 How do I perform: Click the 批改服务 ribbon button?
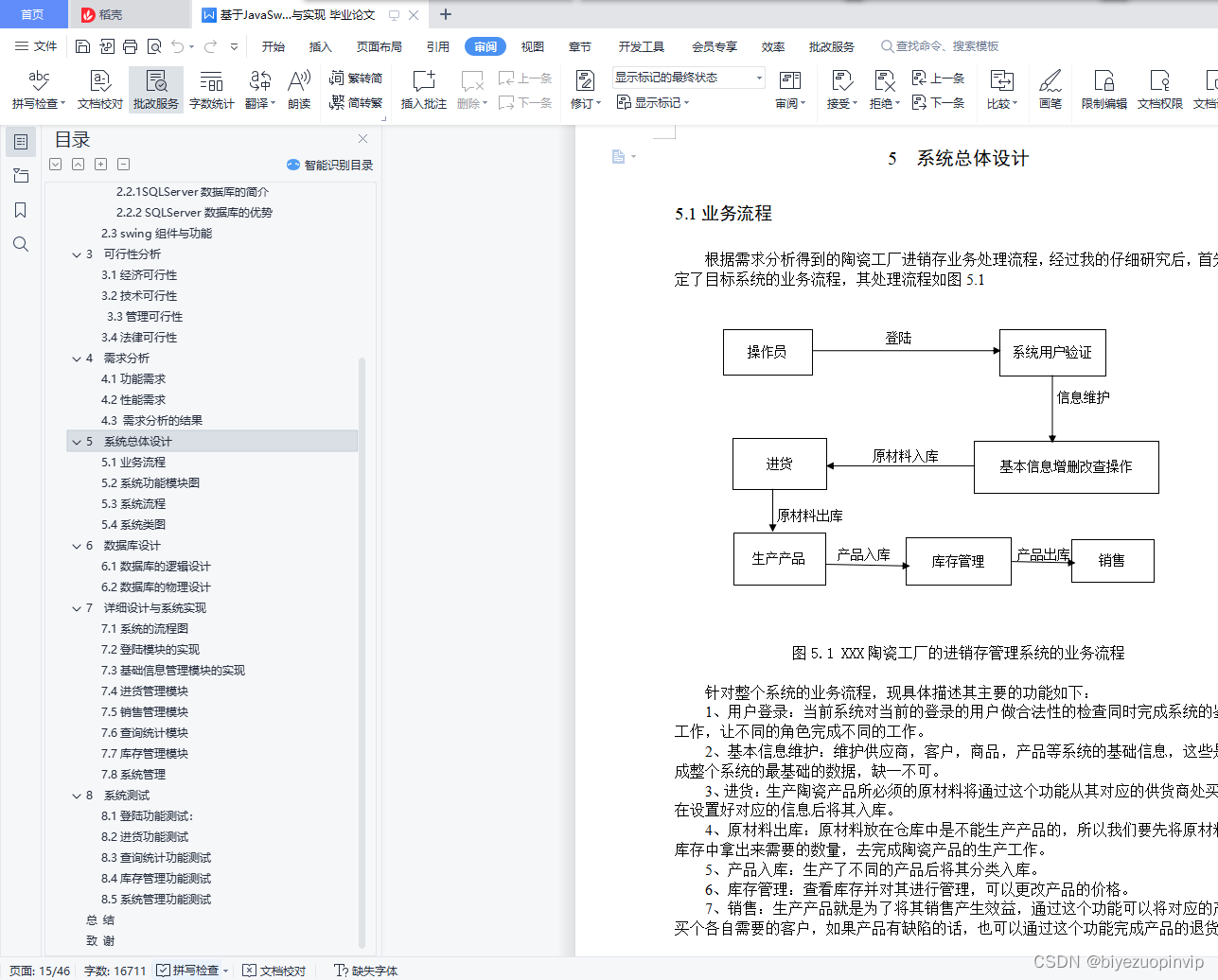click(156, 90)
